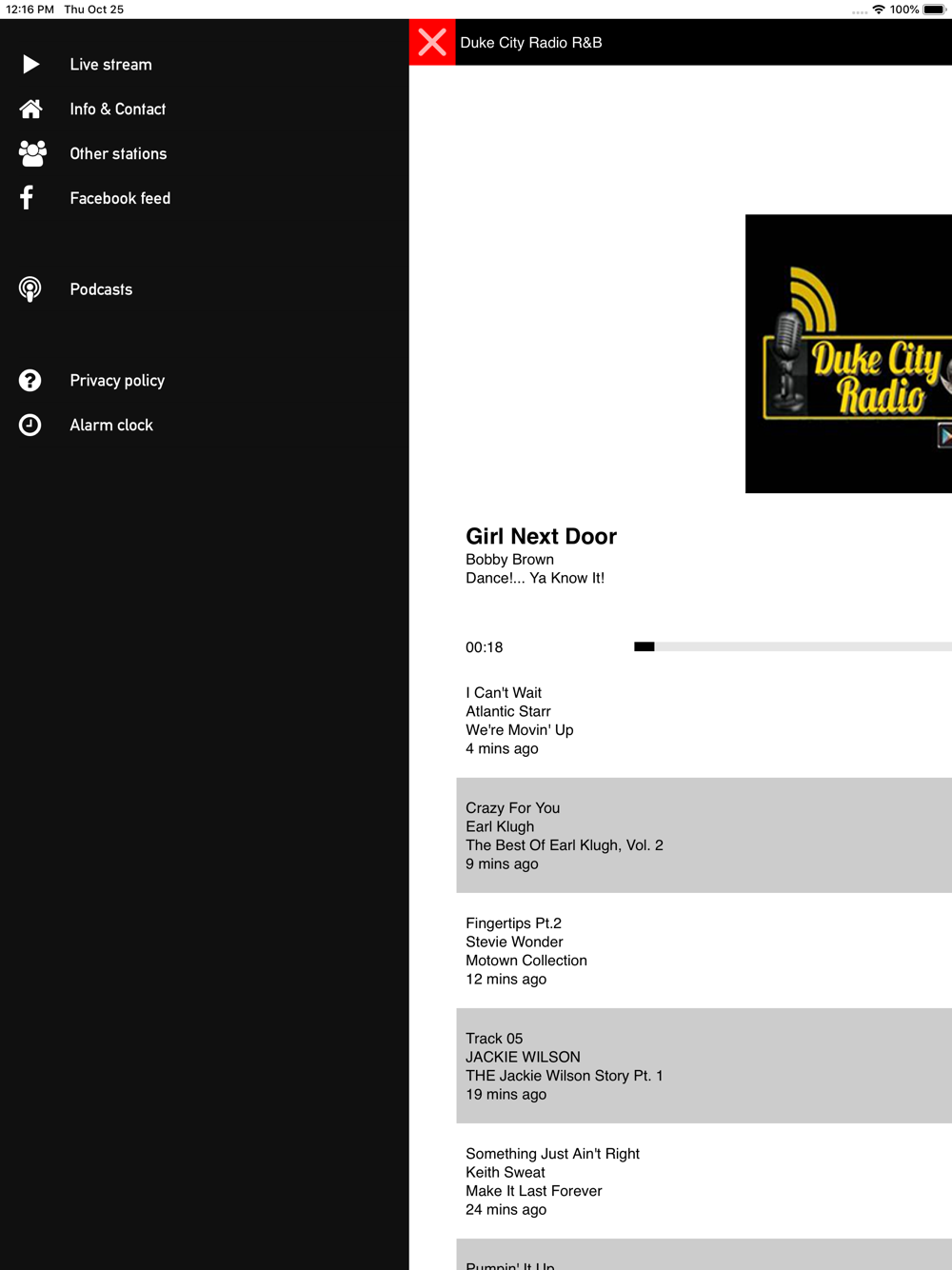Open the Live stream menu item
This screenshot has height=1270, width=952.
click(205, 65)
